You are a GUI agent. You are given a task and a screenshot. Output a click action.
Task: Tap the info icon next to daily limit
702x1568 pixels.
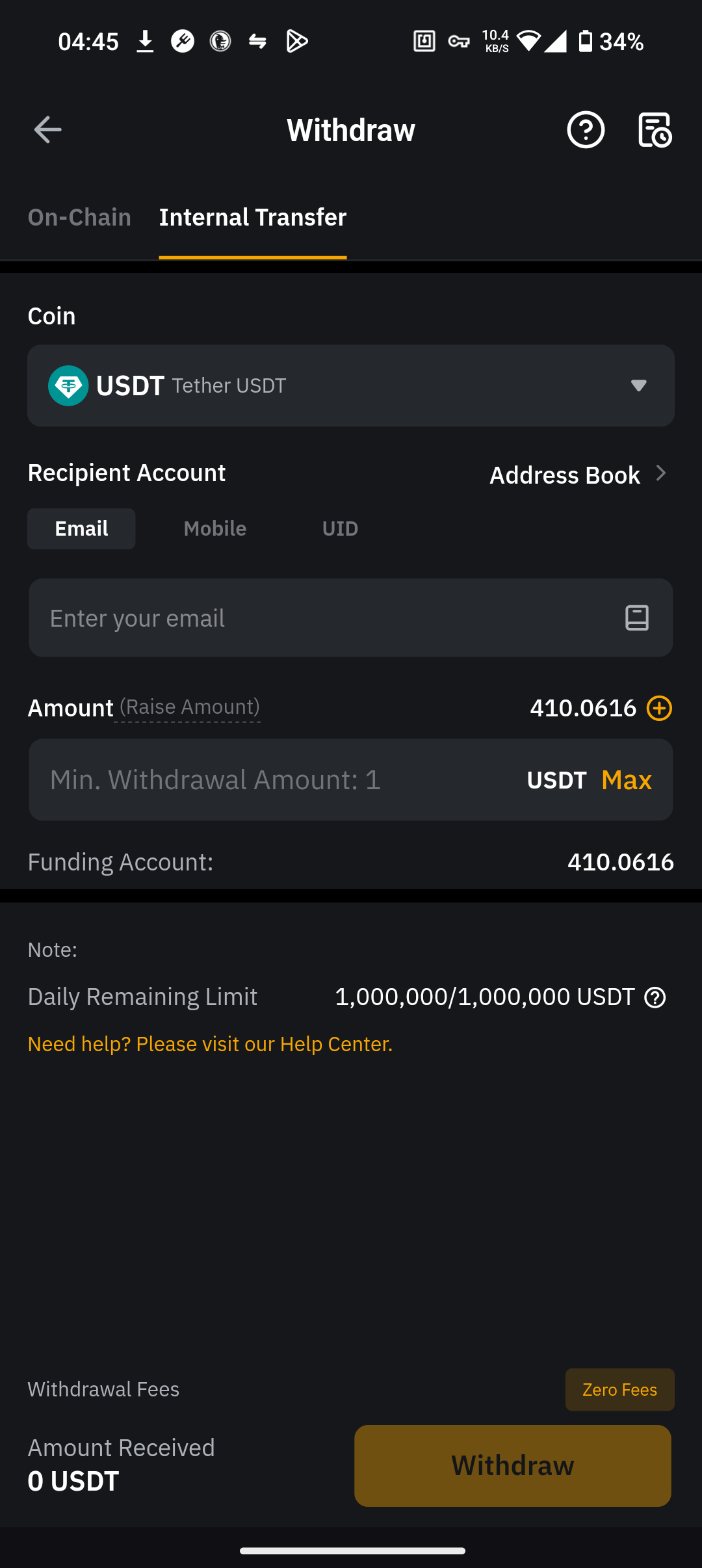pyautogui.click(x=655, y=997)
